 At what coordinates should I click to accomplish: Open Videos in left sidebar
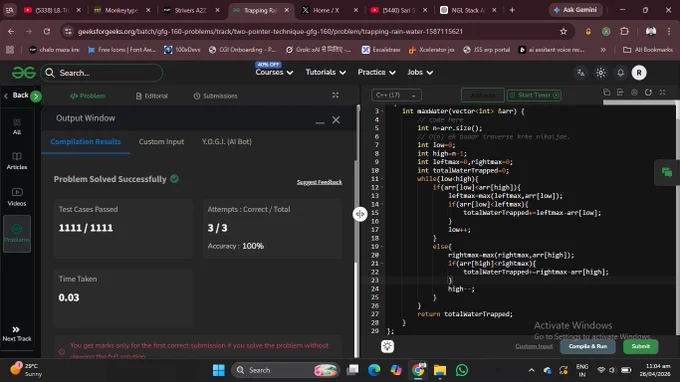pos(17,197)
